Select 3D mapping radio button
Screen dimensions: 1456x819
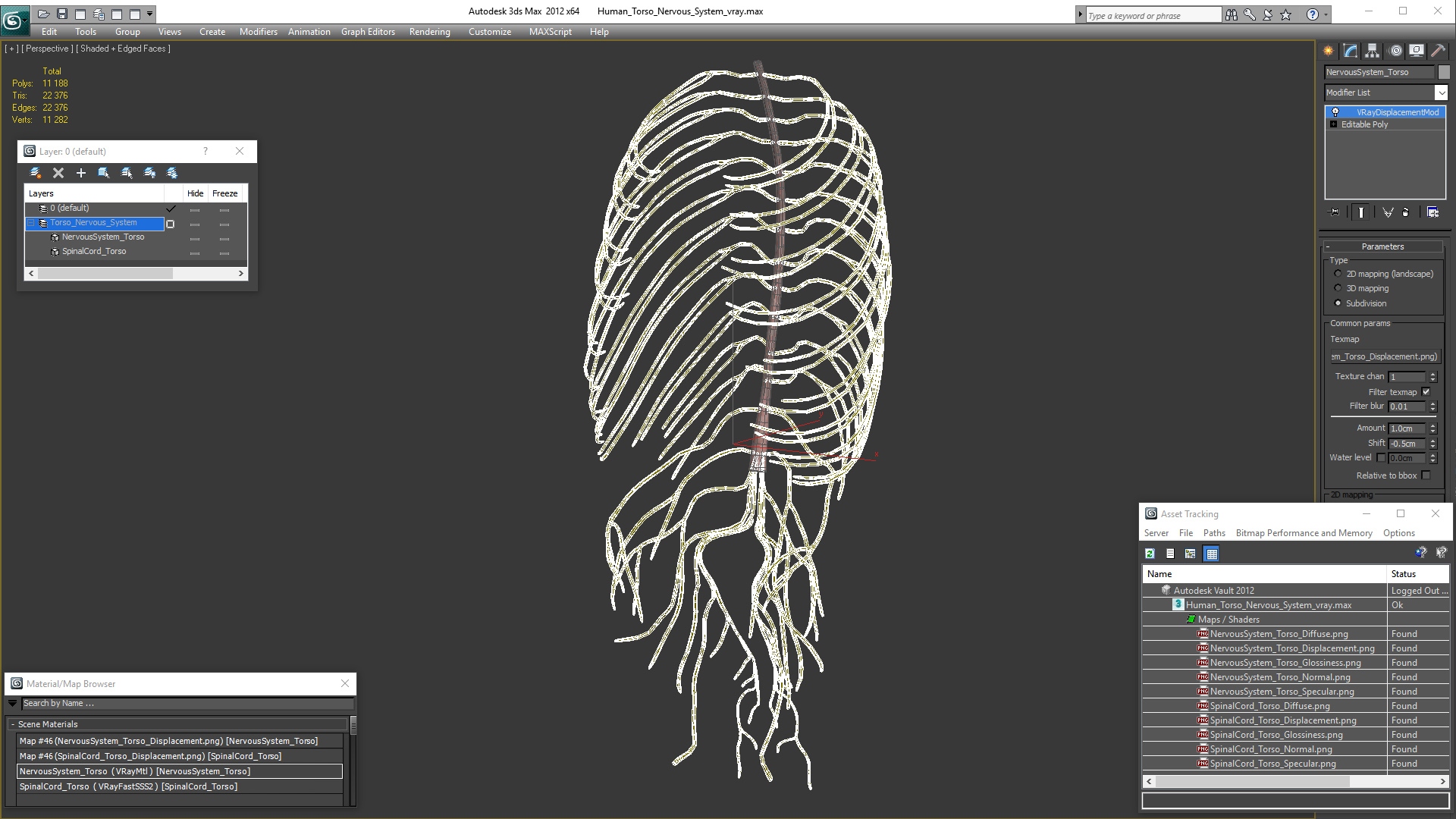(x=1338, y=288)
